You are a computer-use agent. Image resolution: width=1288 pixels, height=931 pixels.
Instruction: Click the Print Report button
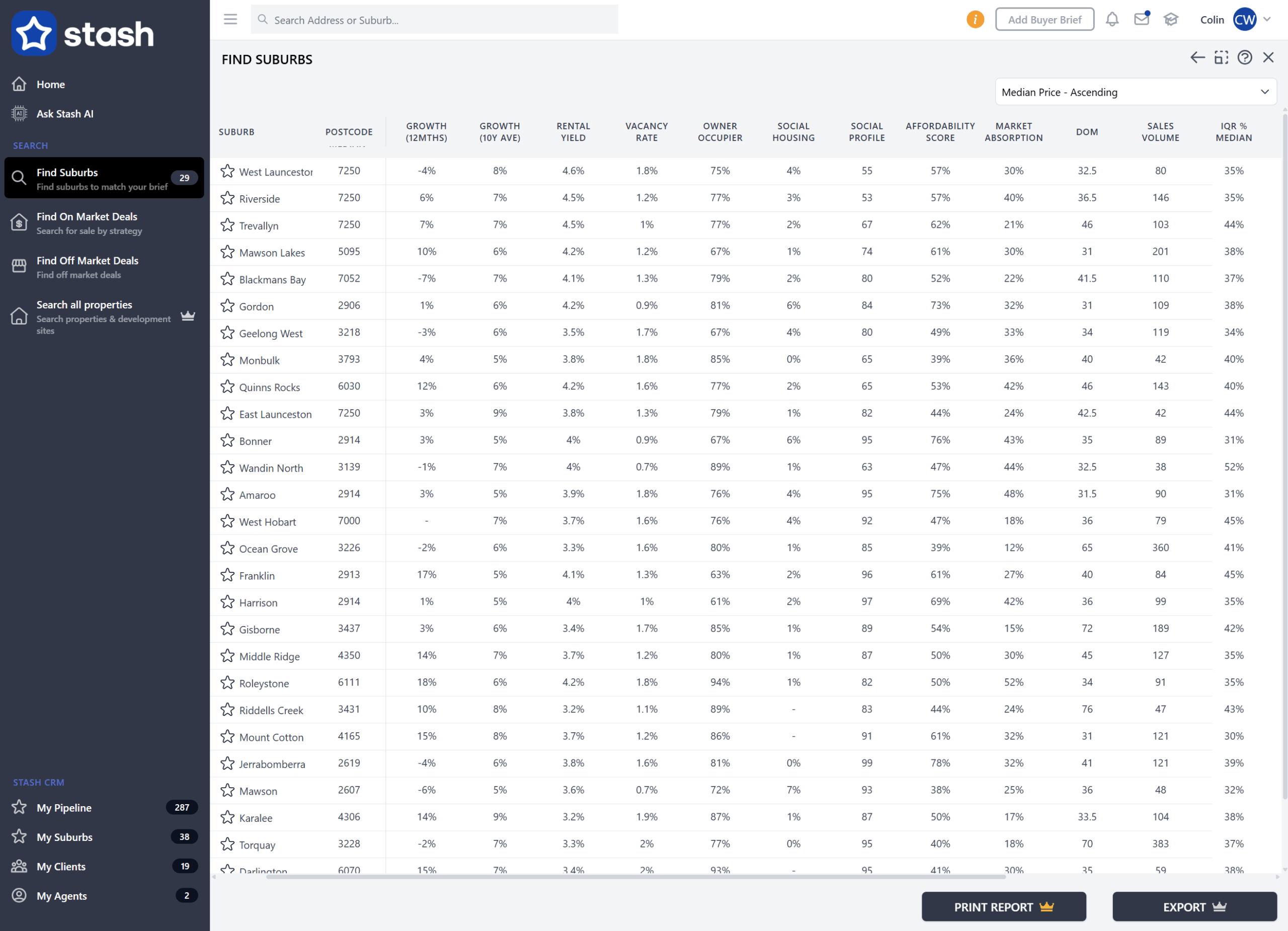(x=1003, y=906)
